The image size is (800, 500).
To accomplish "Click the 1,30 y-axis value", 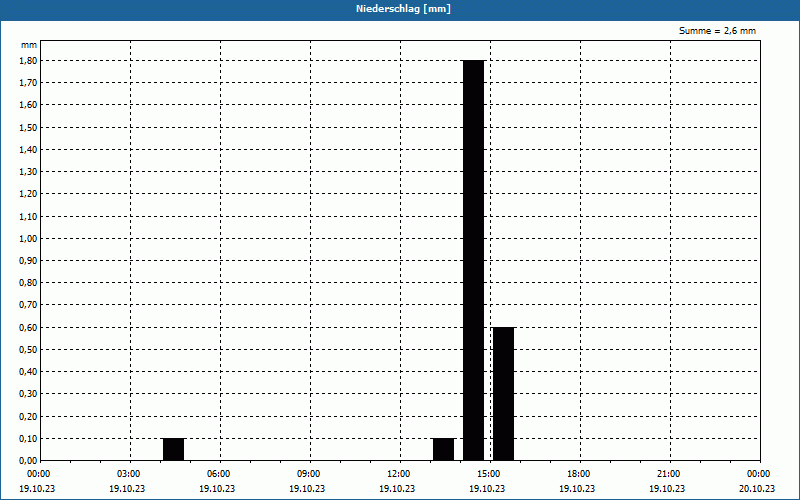I will click(29, 171).
